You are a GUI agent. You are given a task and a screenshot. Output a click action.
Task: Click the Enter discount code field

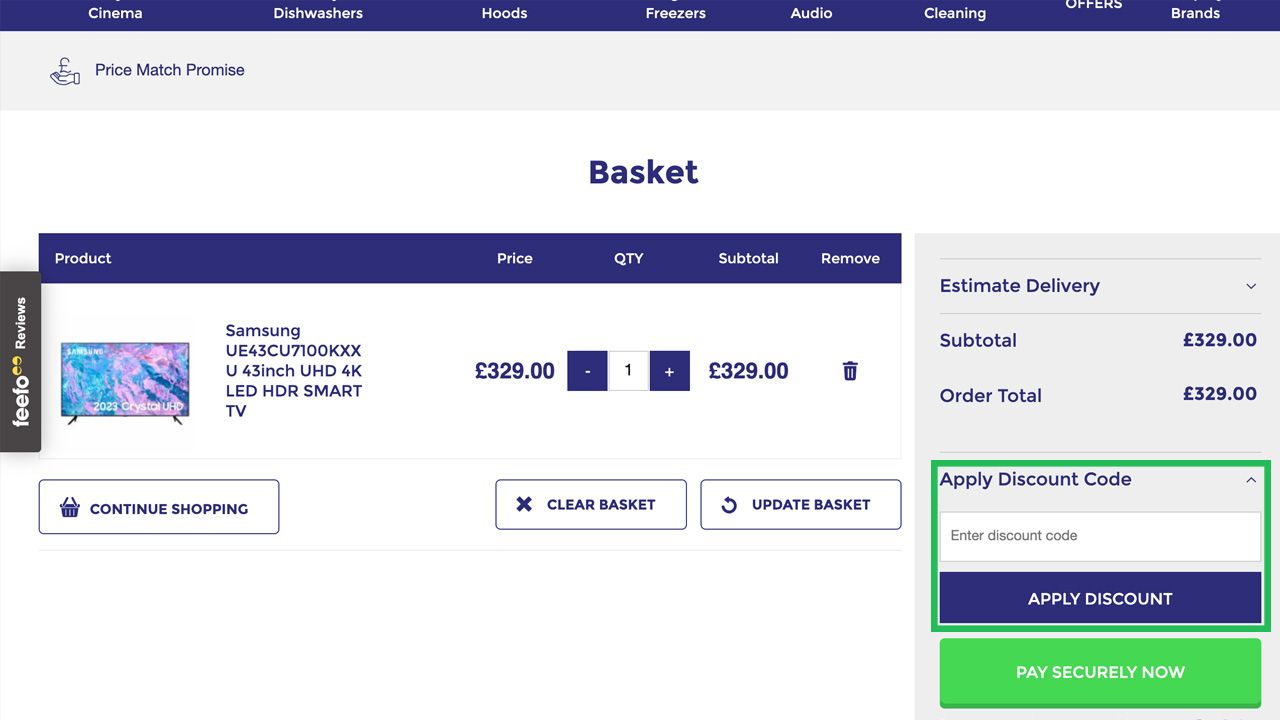tap(1100, 536)
